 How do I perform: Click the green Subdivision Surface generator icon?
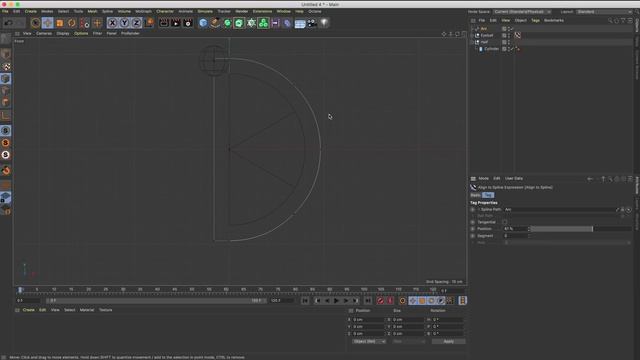click(227, 23)
